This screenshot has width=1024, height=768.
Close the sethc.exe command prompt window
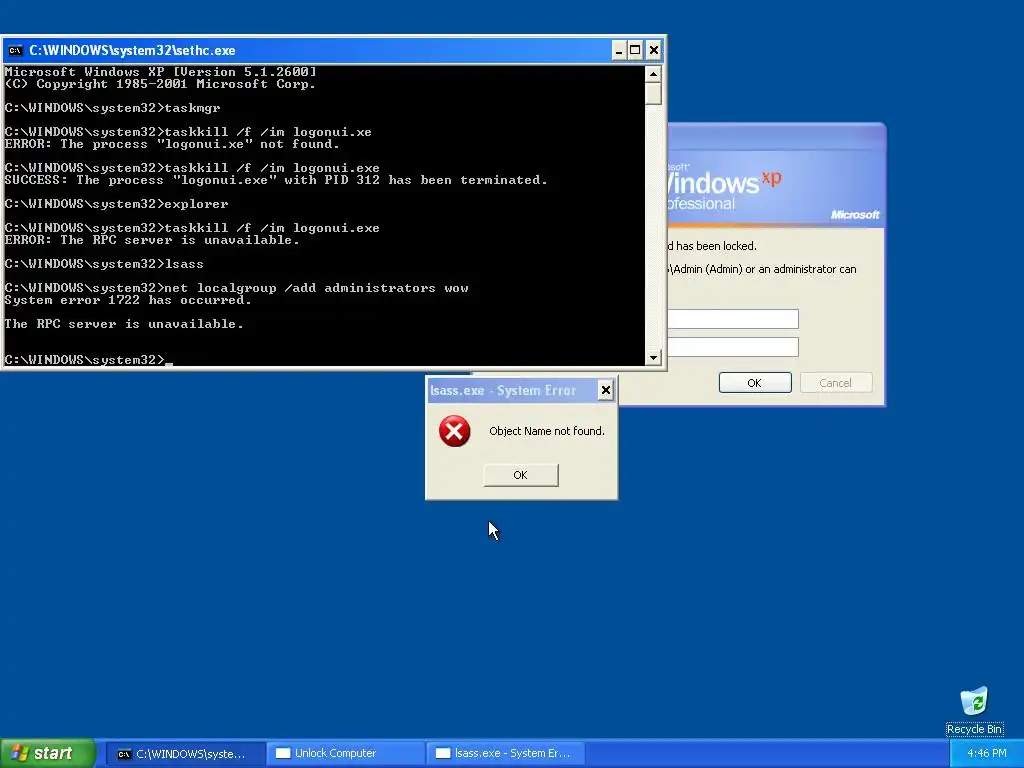(653, 50)
